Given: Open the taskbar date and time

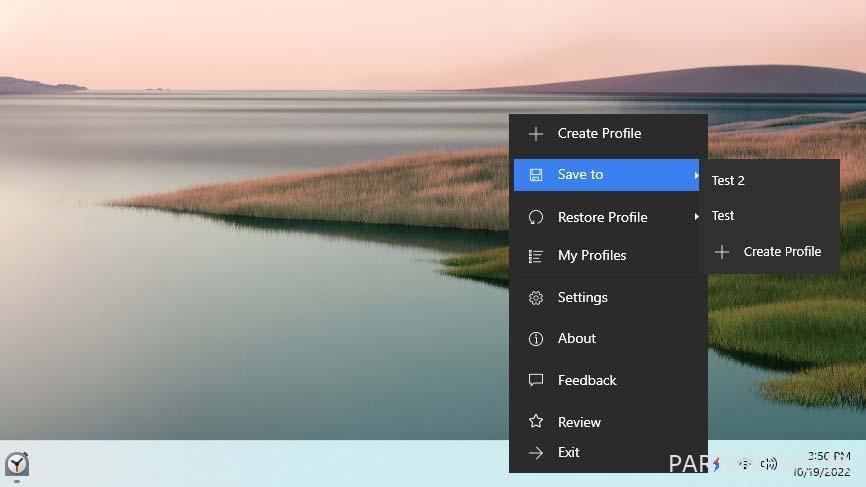Looking at the screenshot, I should coord(822,464).
